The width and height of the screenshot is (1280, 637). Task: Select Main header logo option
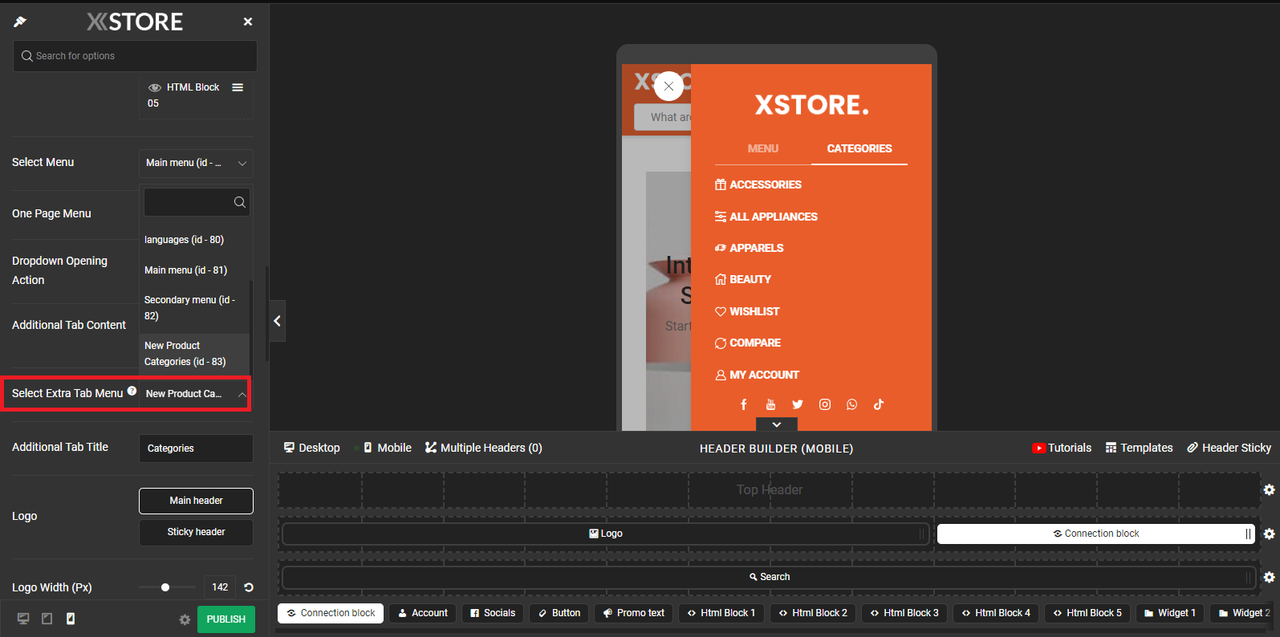click(x=196, y=501)
